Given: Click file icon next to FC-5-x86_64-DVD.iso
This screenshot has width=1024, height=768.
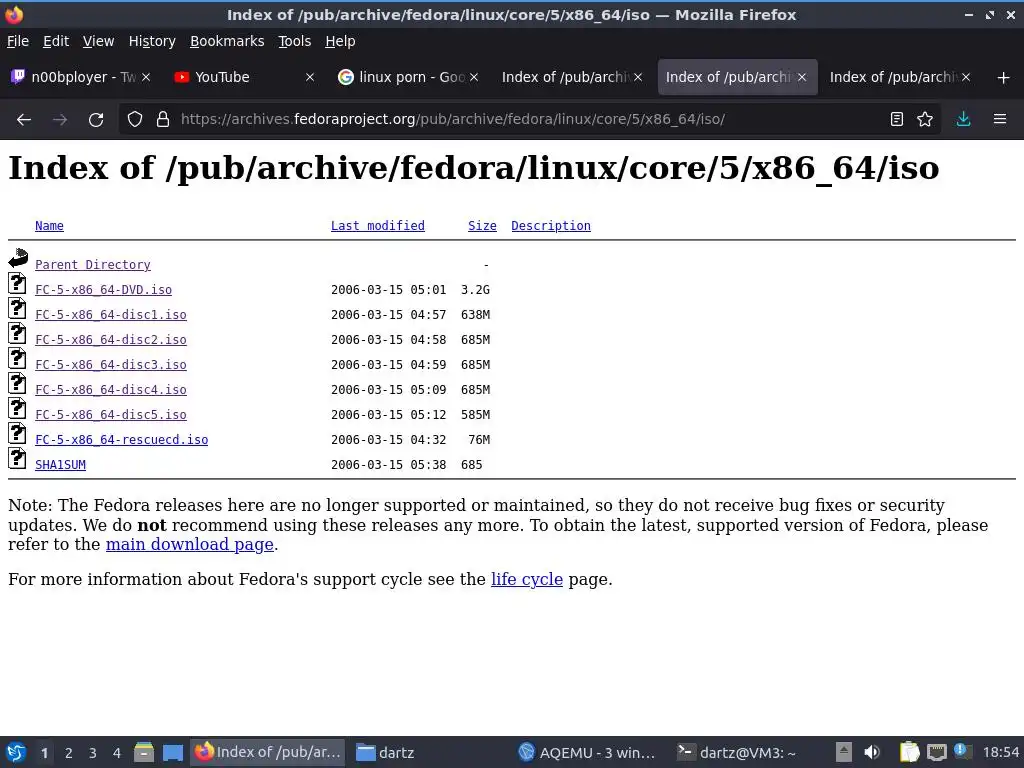Looking at the screenshot, I should coord(18,283).
